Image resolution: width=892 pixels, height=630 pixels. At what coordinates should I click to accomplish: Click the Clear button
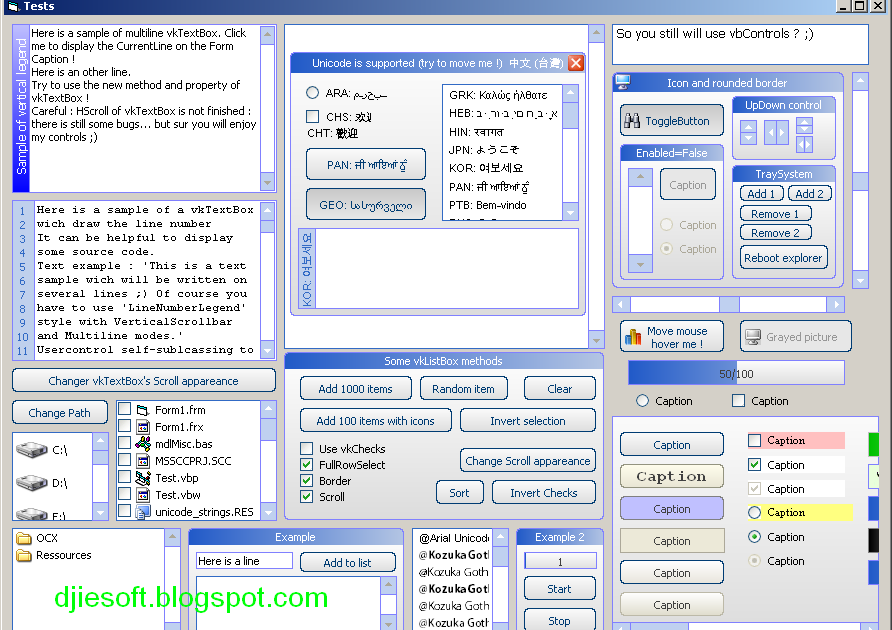coord(560,389)
